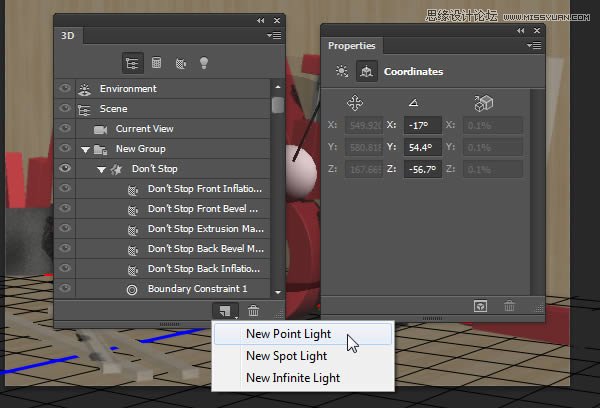Select the Scene row

click(162, 109)
